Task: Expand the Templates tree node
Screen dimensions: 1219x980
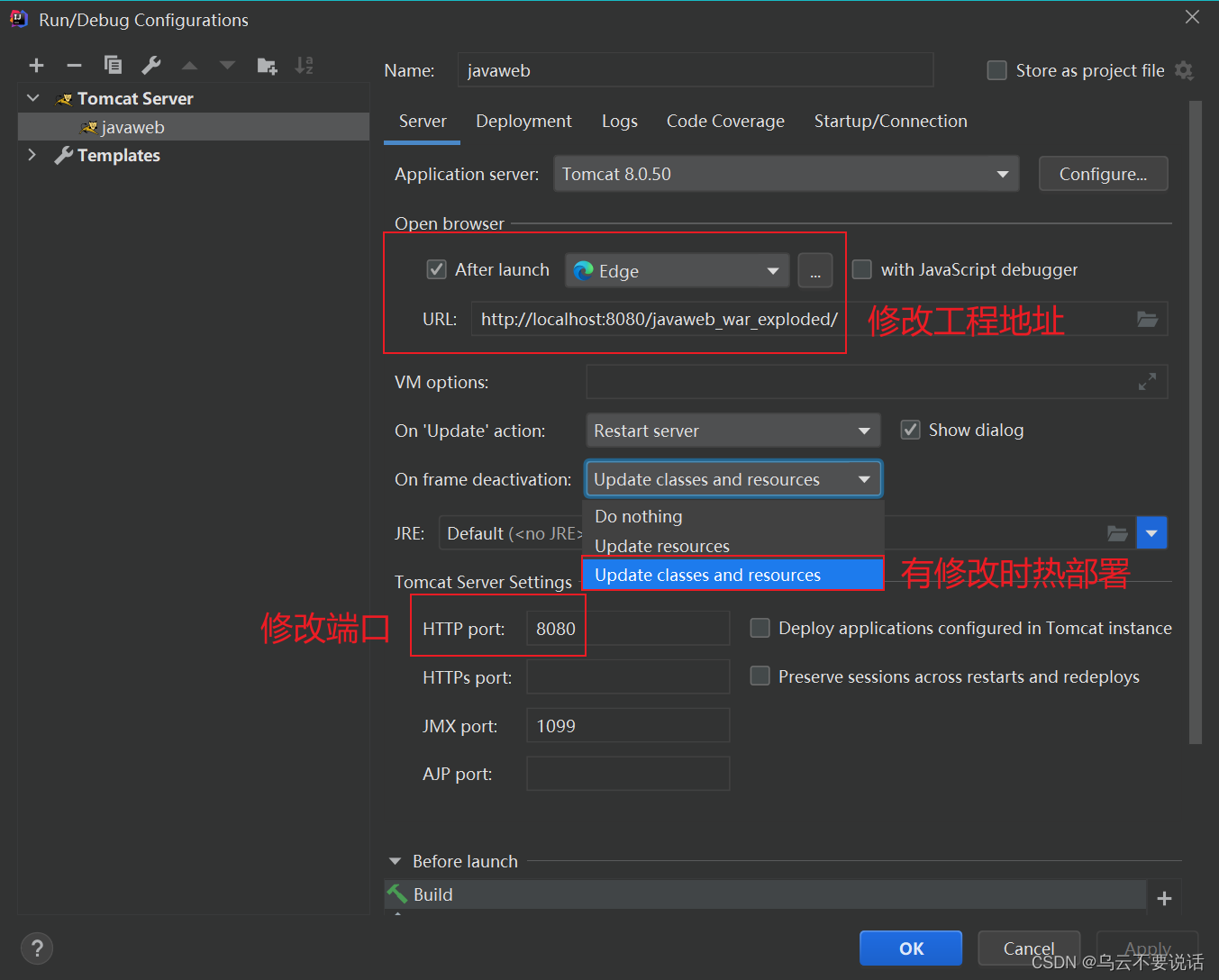Action: pos(33,155)
